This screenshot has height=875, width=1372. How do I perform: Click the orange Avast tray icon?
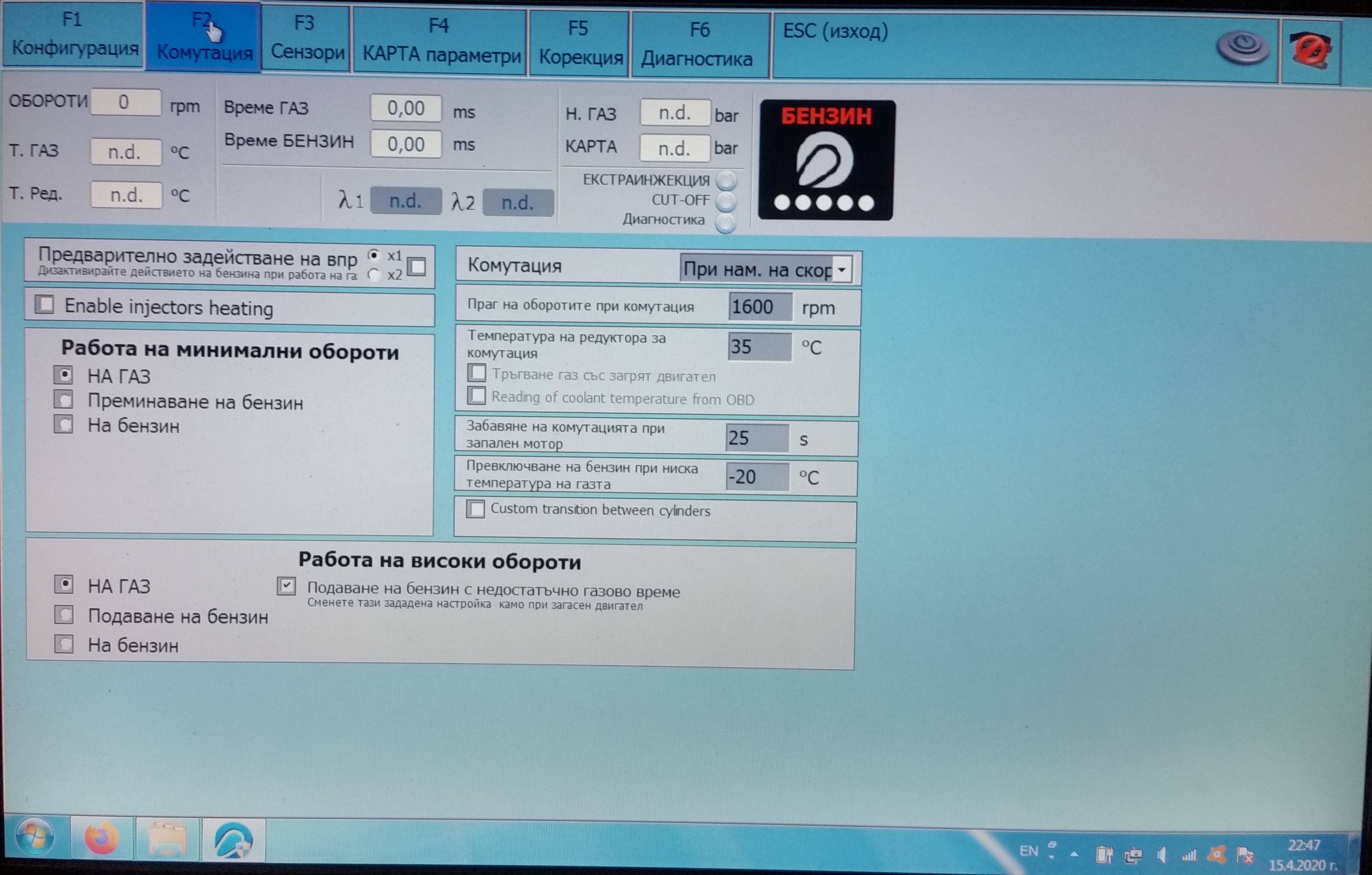tap(1216, 855)
